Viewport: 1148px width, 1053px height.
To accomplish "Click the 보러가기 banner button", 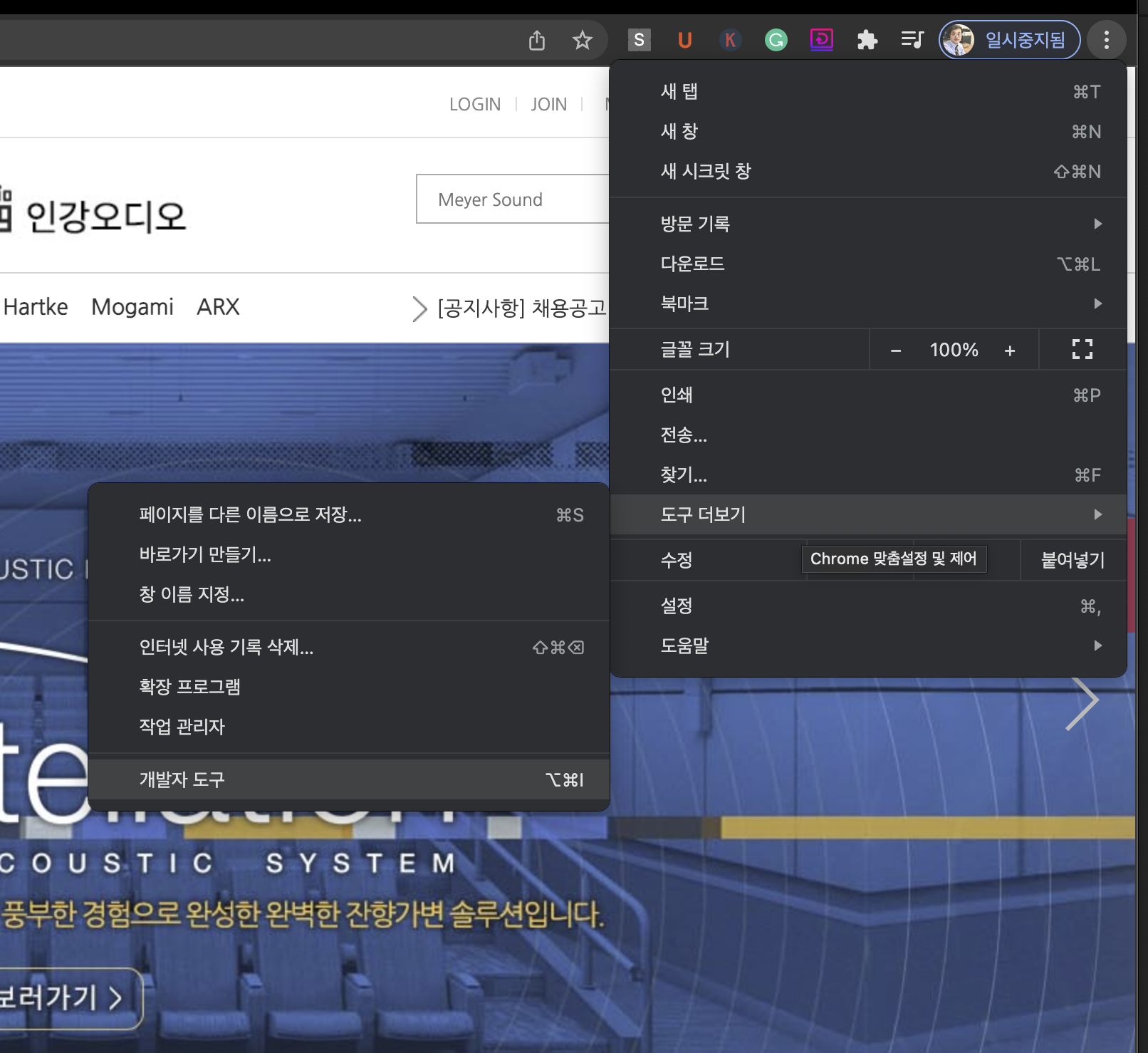I will [x=71, y=997].
